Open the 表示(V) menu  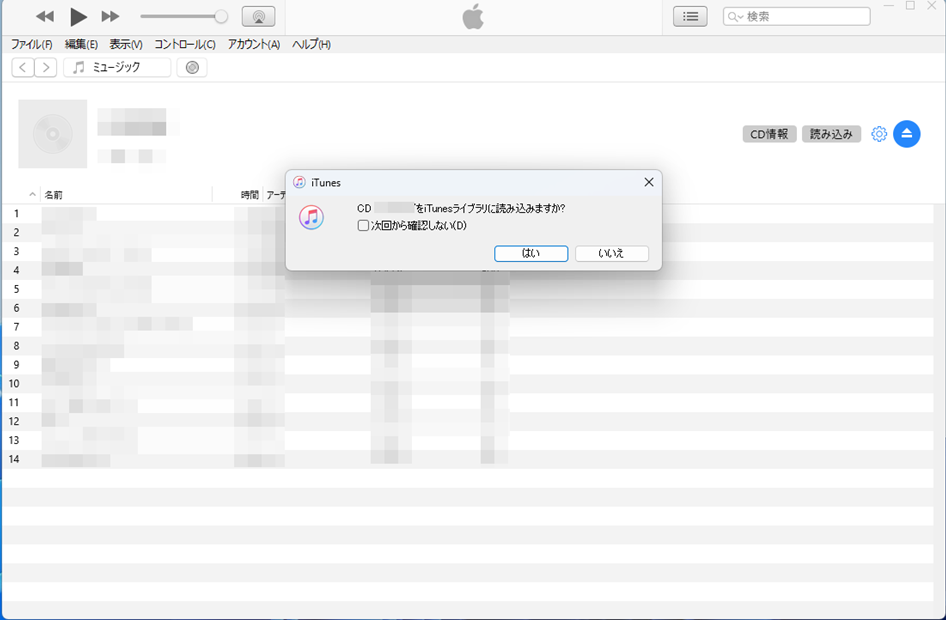[x=125, y=44]
